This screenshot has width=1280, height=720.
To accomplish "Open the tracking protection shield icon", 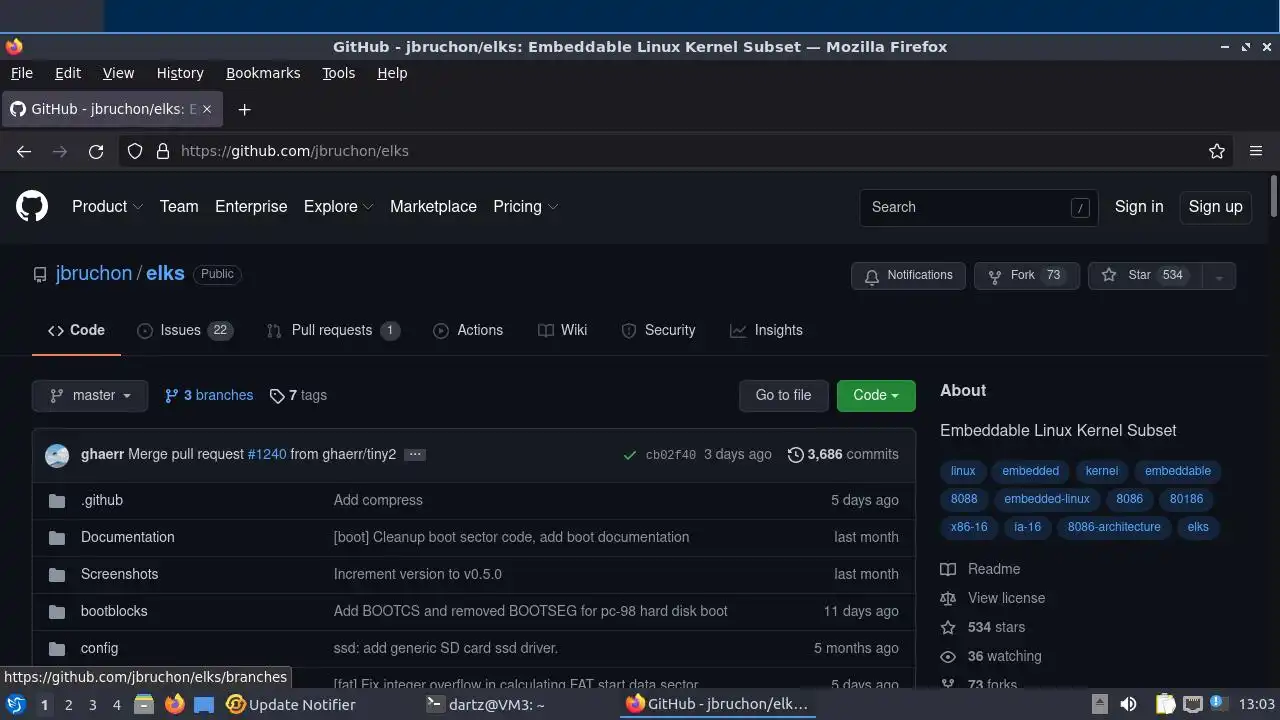I will click(x=135, y=151).
